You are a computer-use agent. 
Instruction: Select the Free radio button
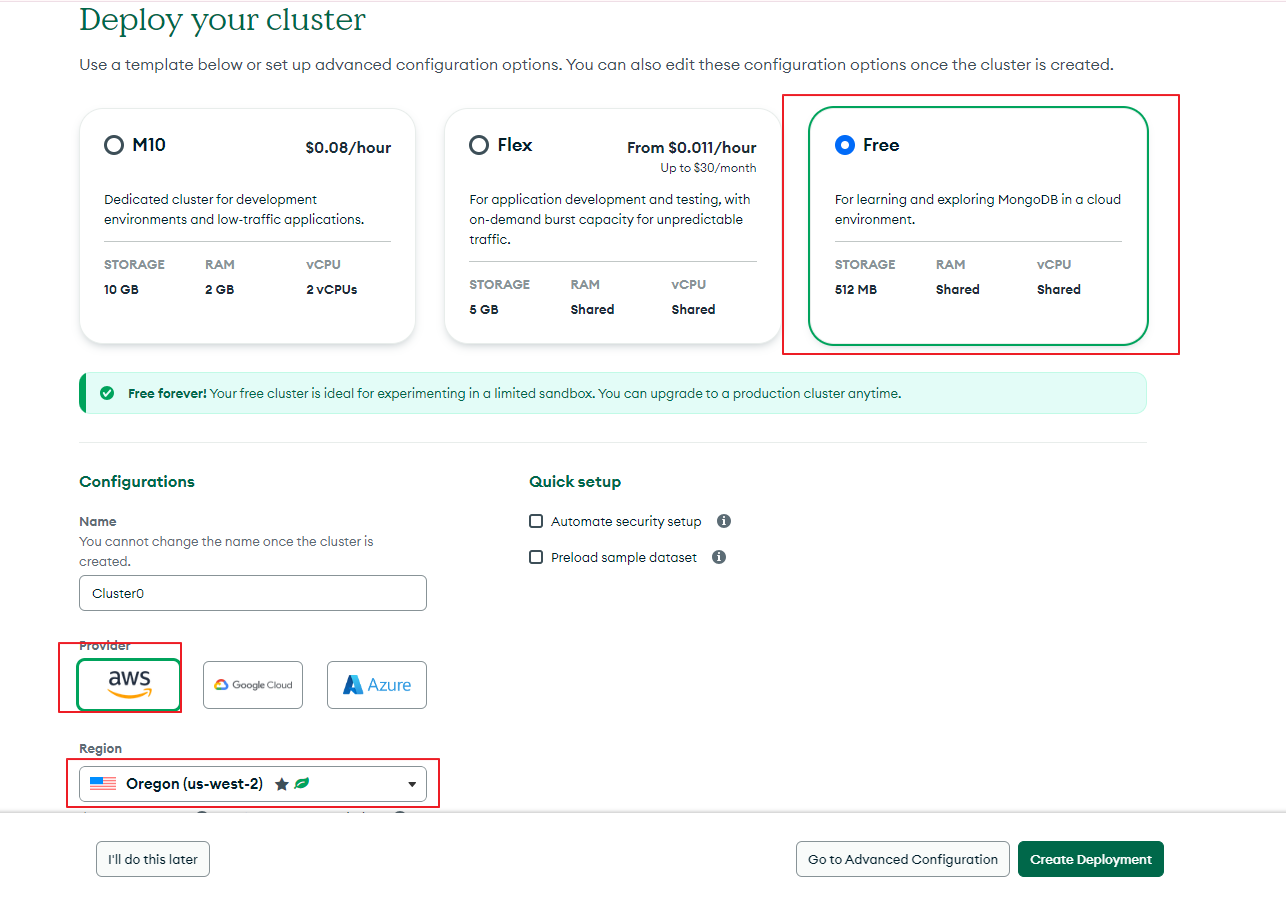click(x=845, y=145)
